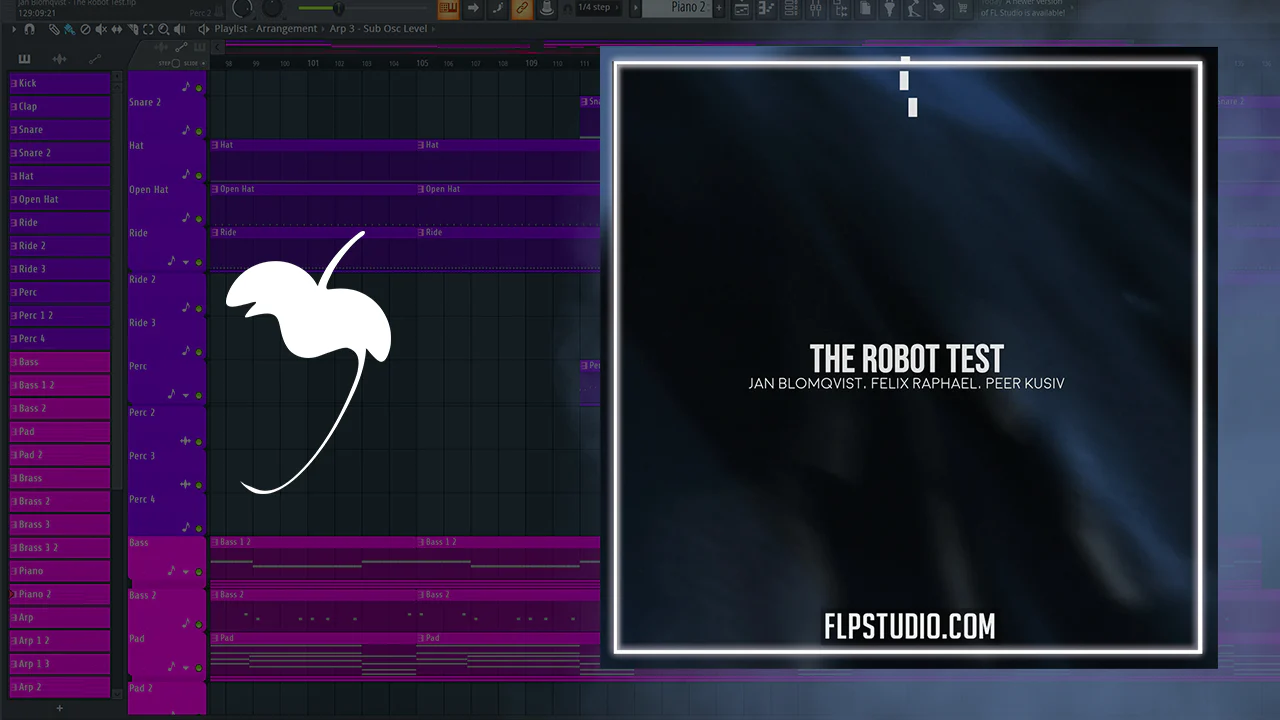Select the Slip tool with double arrows
The image size is (1280, 720).
pos(116,29)
